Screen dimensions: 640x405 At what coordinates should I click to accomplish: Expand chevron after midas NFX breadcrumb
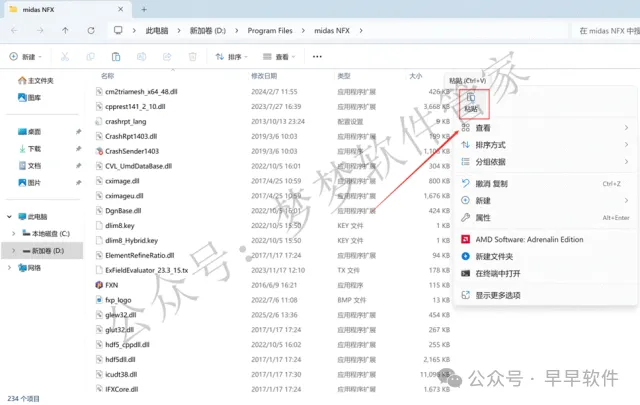click(x=361, y=31)
